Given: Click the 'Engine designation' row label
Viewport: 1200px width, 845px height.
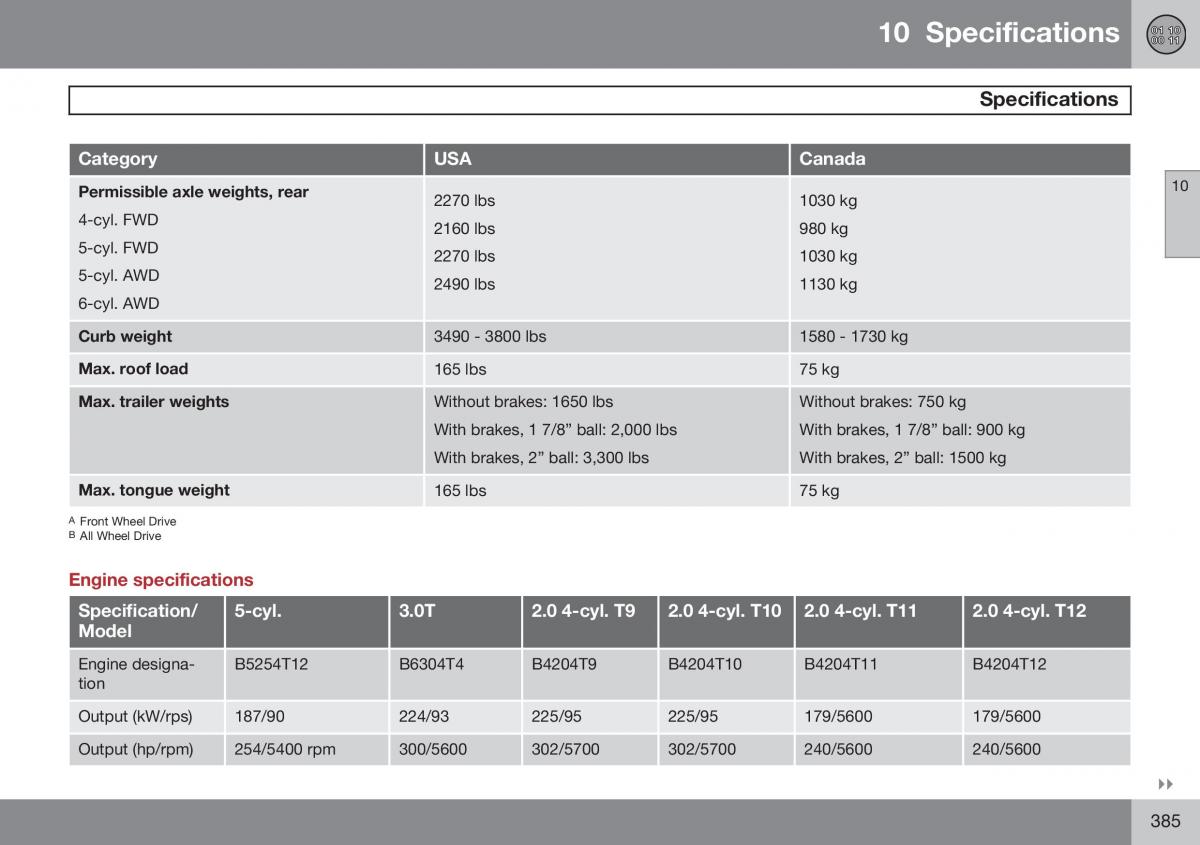Looking at the screenshot, I should 136,674.
